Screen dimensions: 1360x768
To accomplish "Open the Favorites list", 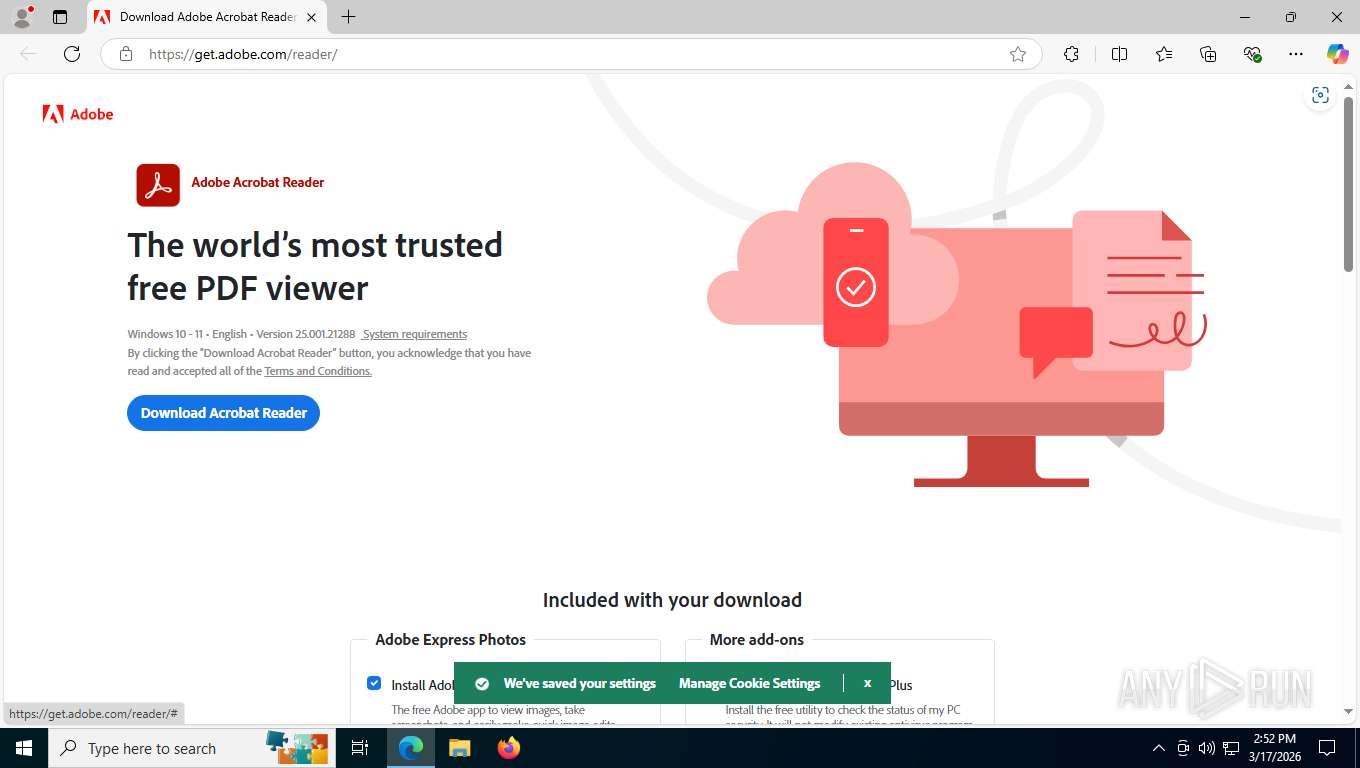I will tap(1164, 54).
